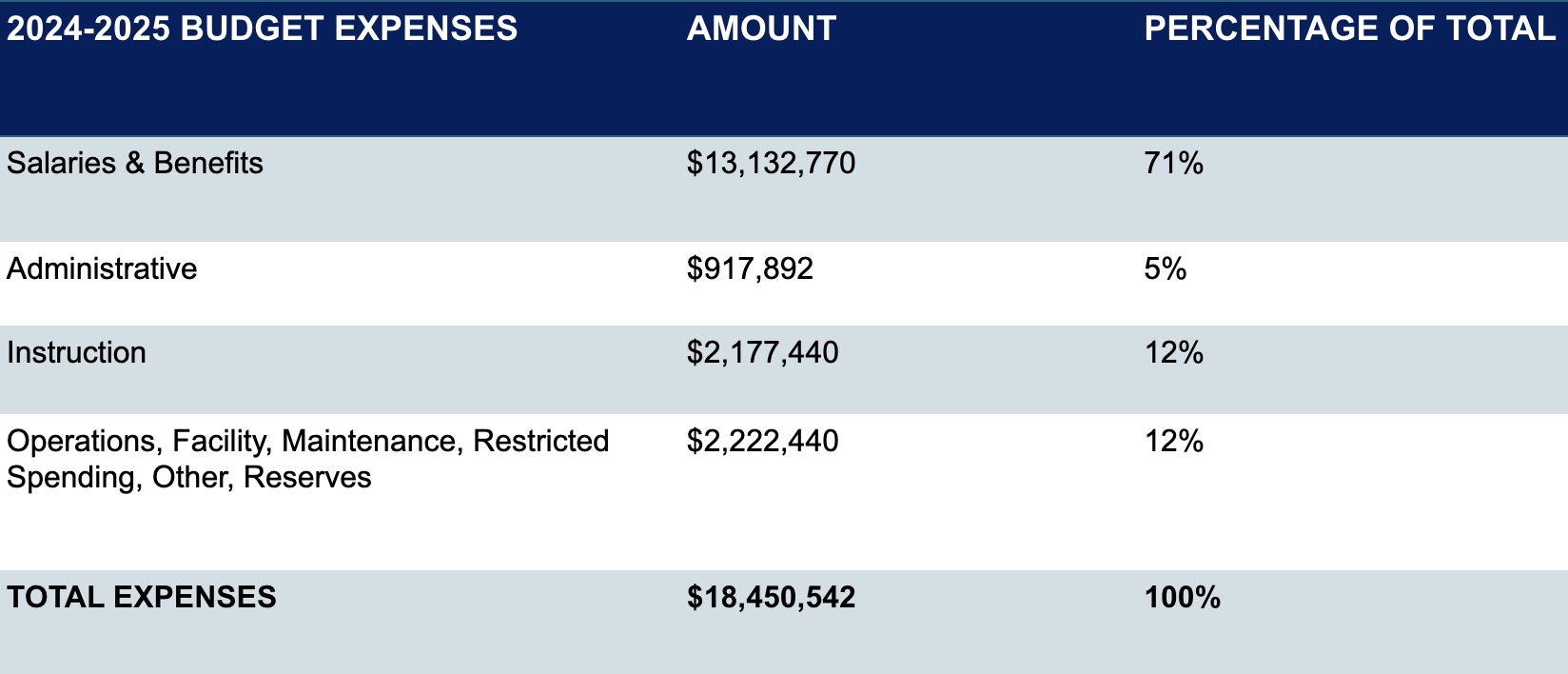Screen dimensions: 1568x674
Task: Select the $917,892 amount cell
Action: click(x=750, y=269)
